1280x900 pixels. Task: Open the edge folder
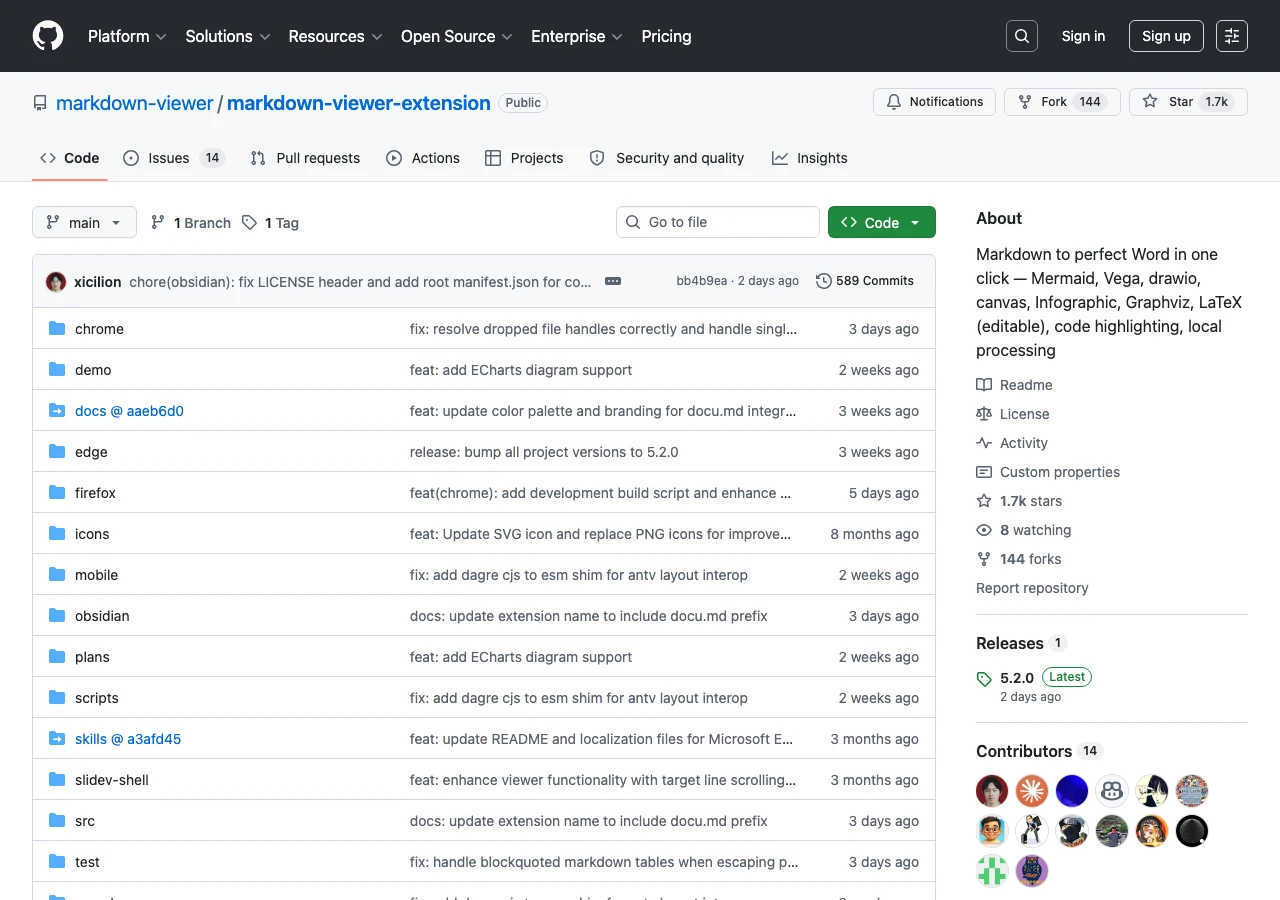click(x=91, y=452)
